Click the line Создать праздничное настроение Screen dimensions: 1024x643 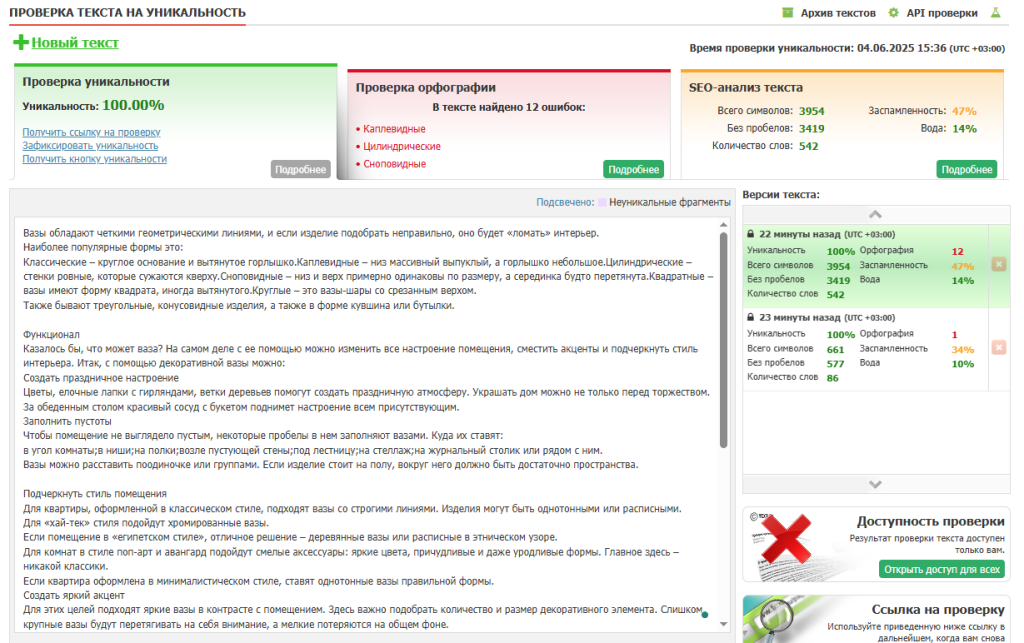pyautogui.click(x=101, y=378)
